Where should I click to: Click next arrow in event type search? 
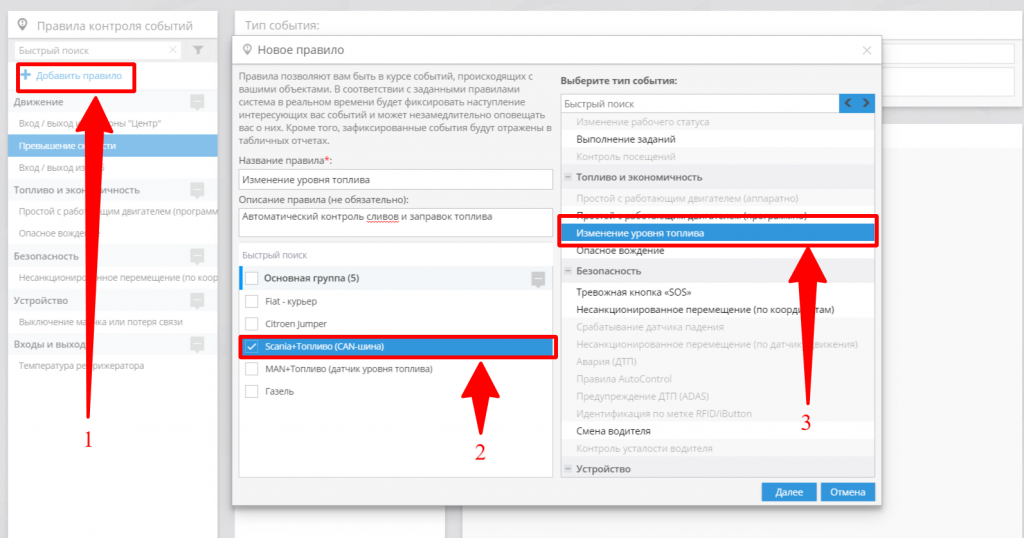click(x=866, y=103)
